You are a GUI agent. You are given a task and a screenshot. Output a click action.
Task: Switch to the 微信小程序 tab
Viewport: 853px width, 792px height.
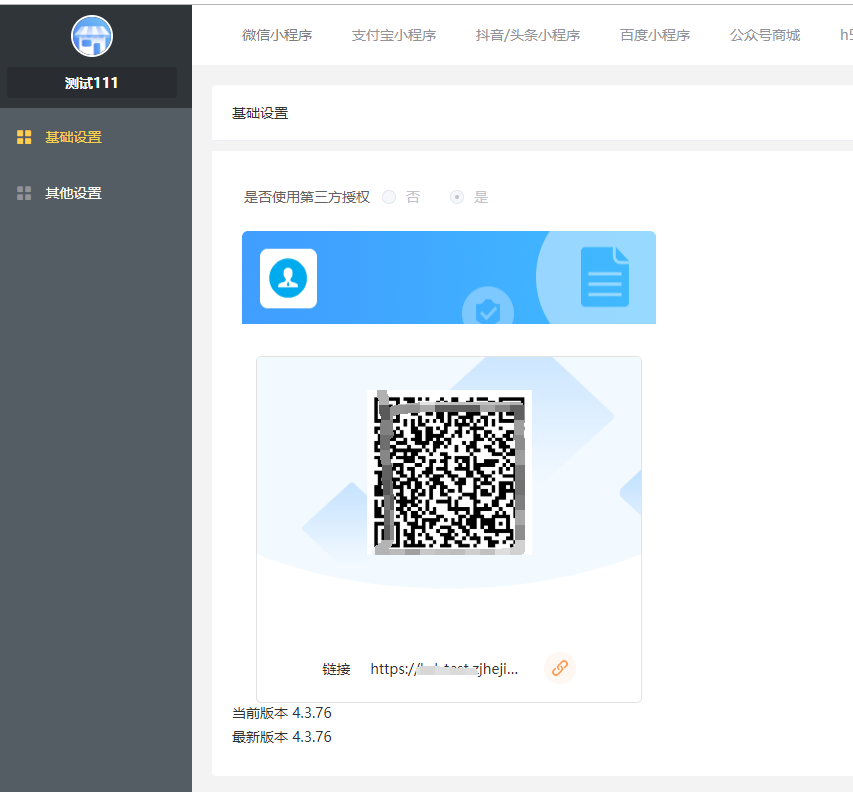click(x=277, y=35)
